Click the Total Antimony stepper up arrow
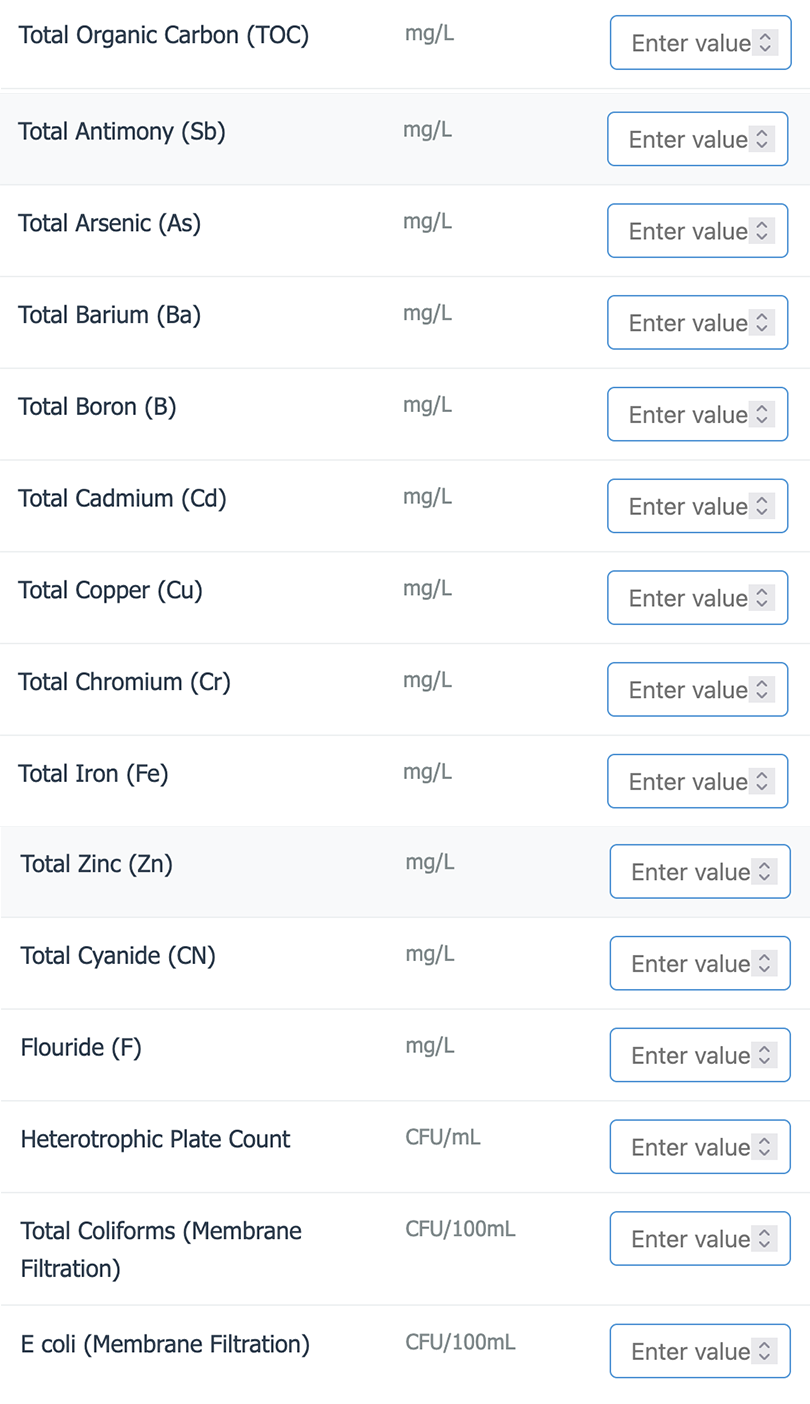Viewport: 810px width, 1404px height. coord(764,134)
